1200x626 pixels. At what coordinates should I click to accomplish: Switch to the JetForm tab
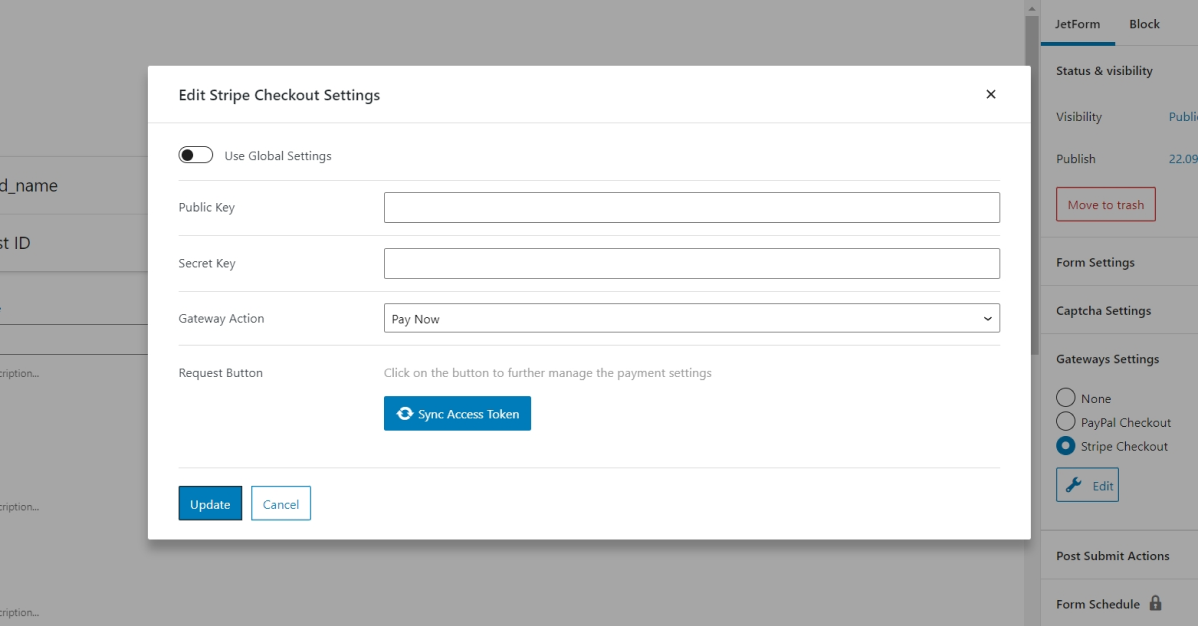(x=1078, y=23)
